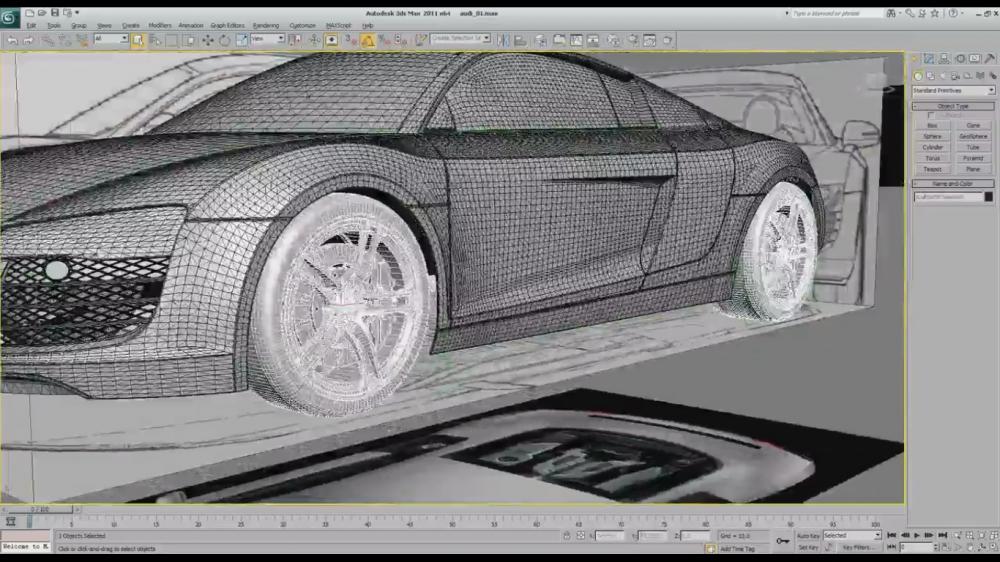This screenshot has width=1000, height=562.
Task: Open the Rendering menu
Action: [266, 25]
